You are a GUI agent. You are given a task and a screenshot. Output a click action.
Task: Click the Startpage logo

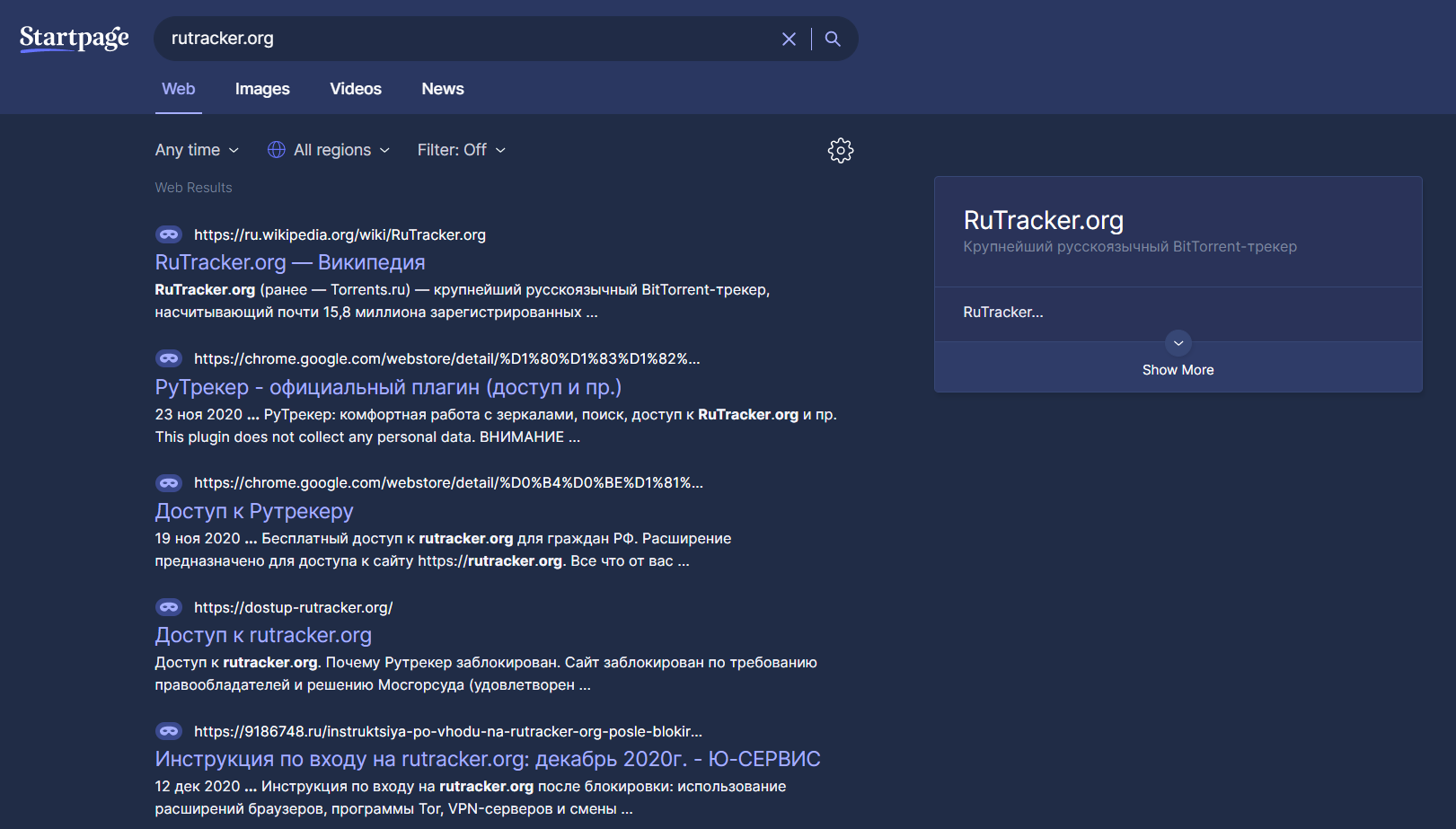pyautogui.click(x=75, y=39)
